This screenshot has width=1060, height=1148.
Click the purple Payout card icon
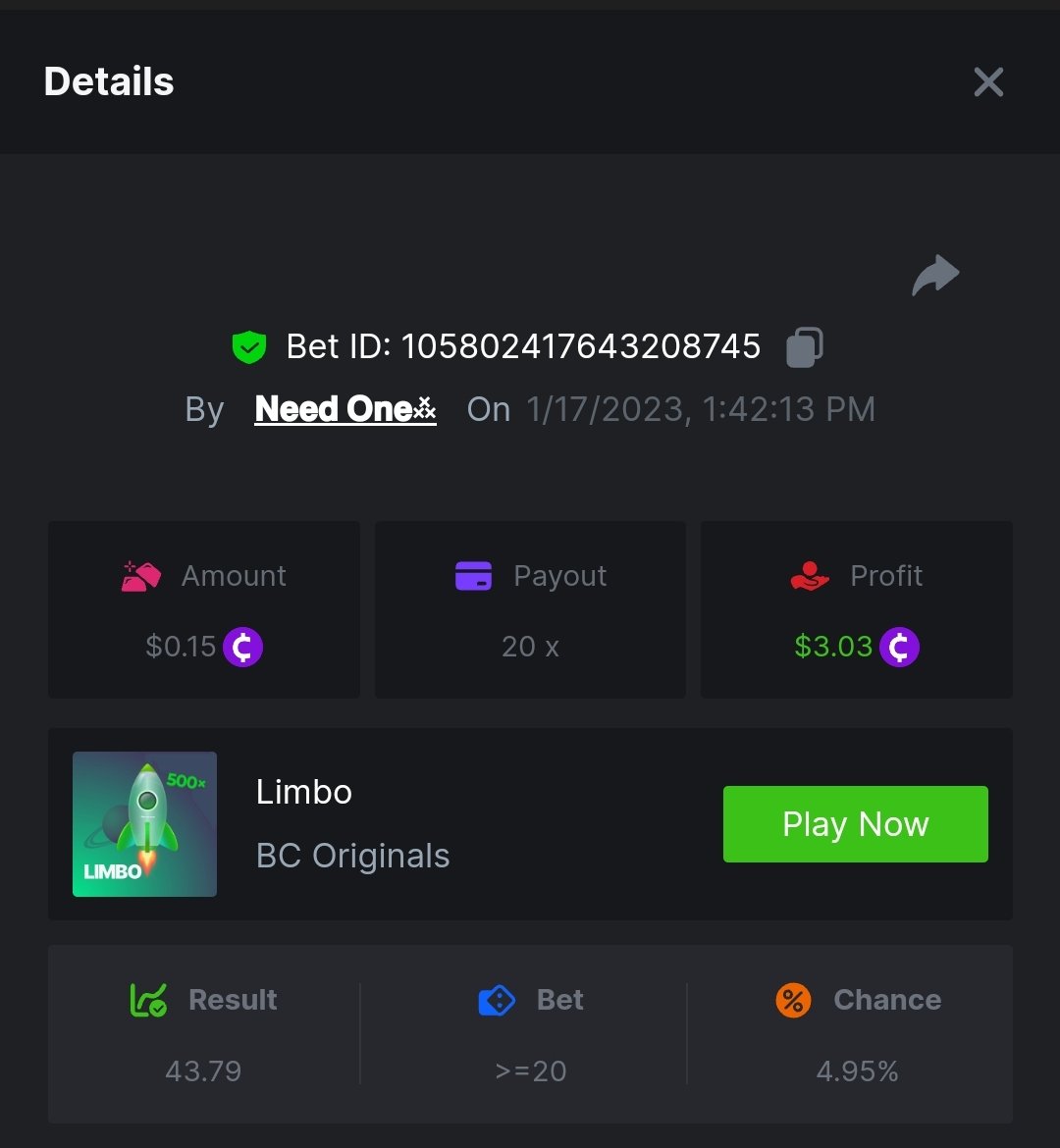pyautogui.click(x=473, y=576)
